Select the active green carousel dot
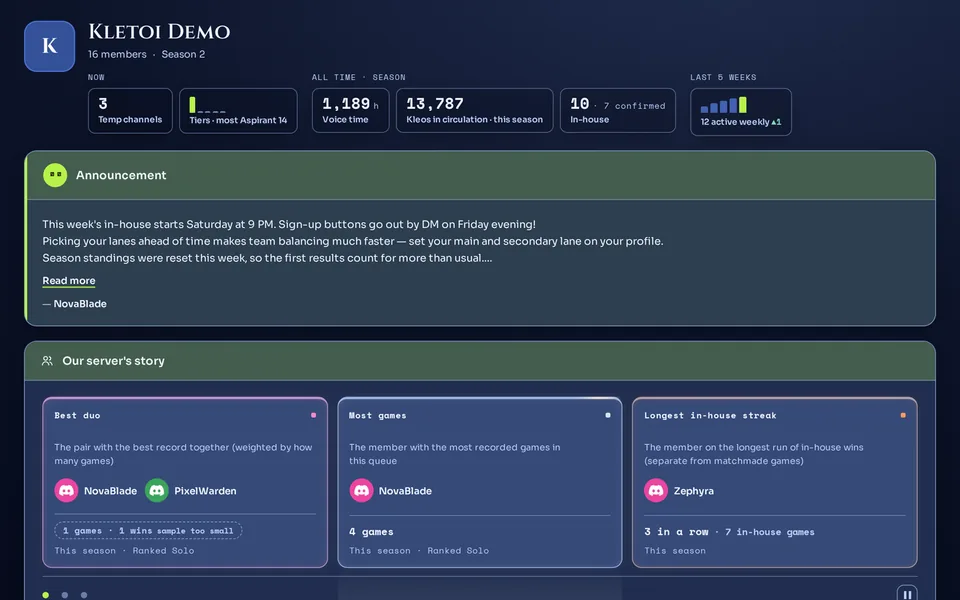960x600 pixels. (45, 595)
